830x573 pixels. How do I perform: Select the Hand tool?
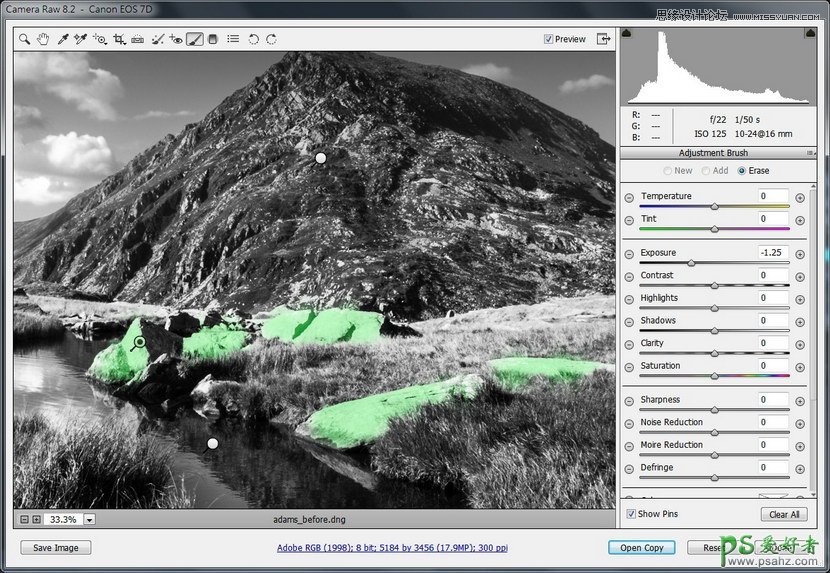click(x=43, y=40)
